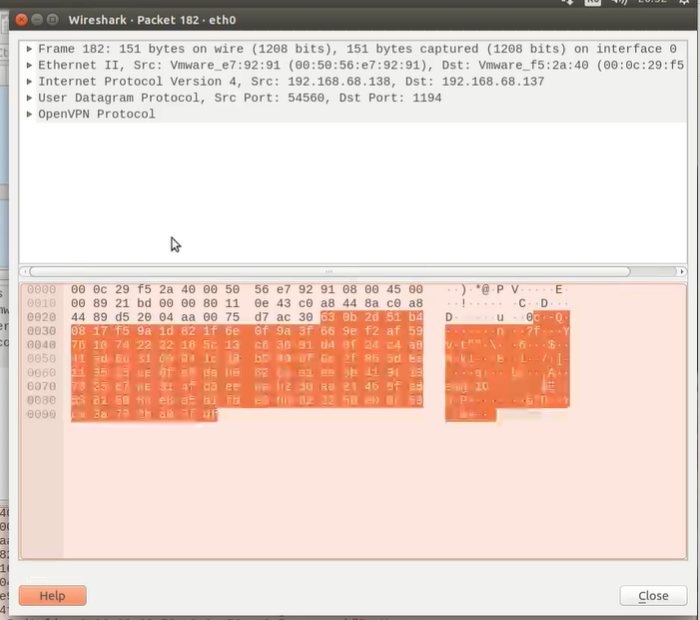Screen dimensions: 700x620
Task: Click hex byte bd in row 0010
Action: pyautogui.click(x=144, y=304)
